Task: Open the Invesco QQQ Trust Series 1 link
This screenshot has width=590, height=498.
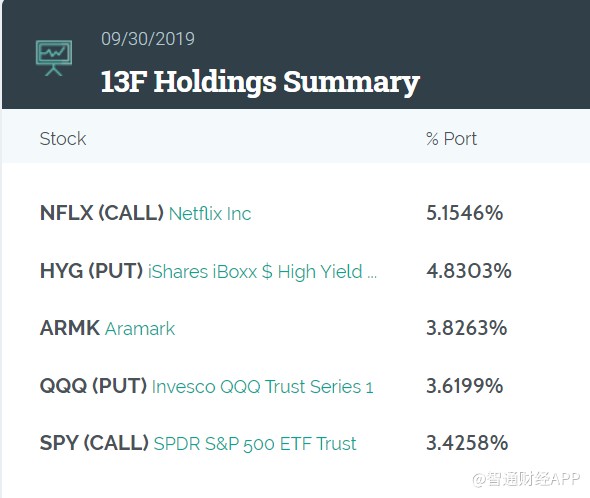Action: pyautogui.click(x=263, y=387)
